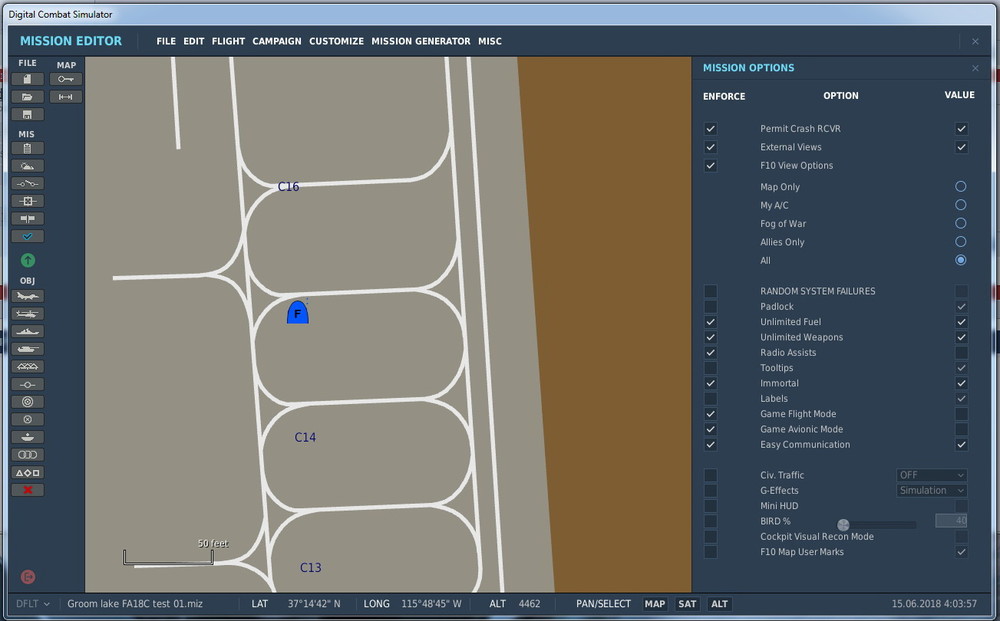Toggle External Views value checkbox
1000x621 pixels.
click(x=961, y=147)
